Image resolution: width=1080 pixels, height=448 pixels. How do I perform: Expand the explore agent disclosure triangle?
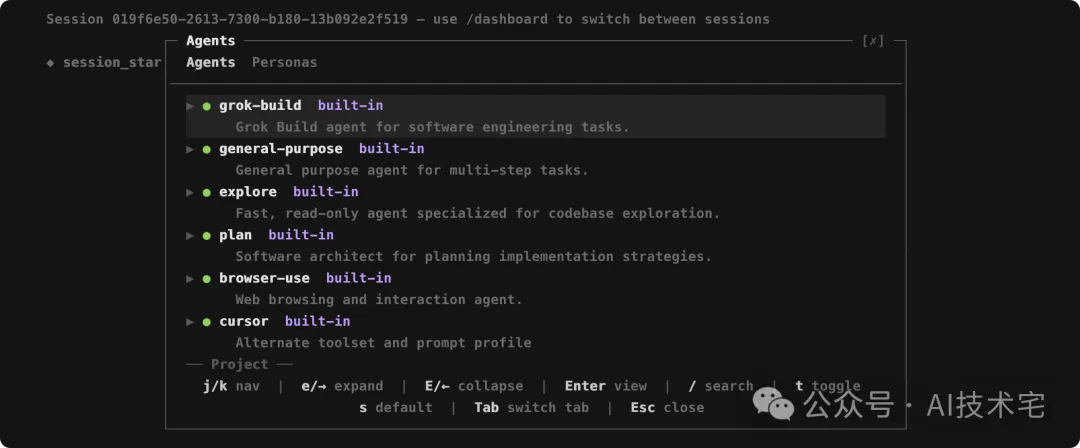pos(190,192)
